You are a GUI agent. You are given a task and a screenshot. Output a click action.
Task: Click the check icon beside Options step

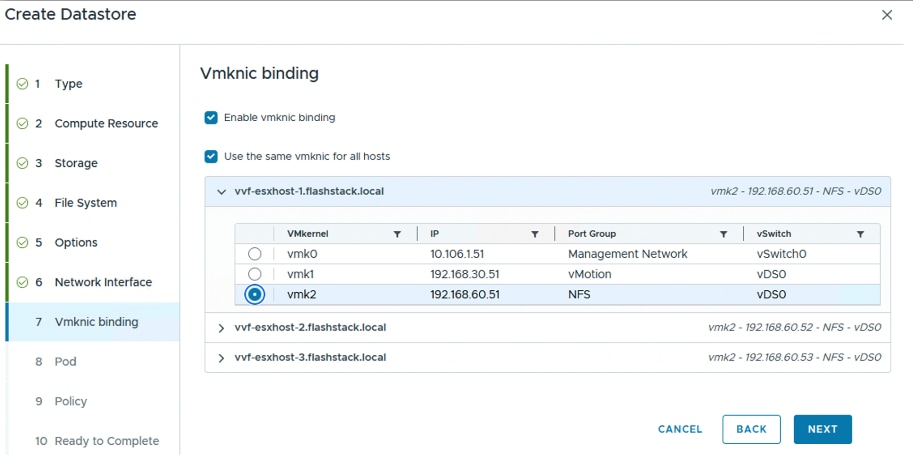click(22, 242)
